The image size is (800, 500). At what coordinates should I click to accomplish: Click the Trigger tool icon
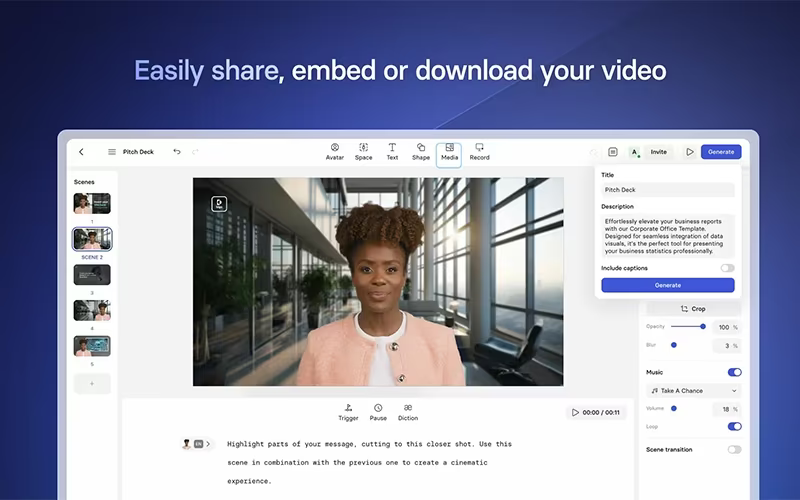coord(348,412)
